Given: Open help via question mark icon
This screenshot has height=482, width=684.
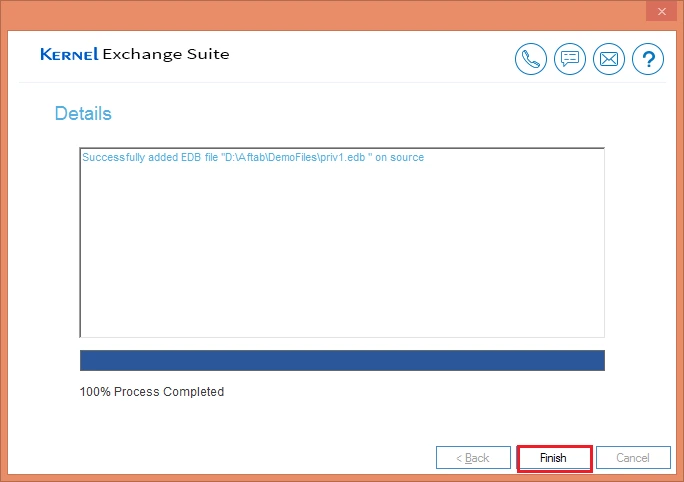Looking at the screenshot, I should coord(648,59).
